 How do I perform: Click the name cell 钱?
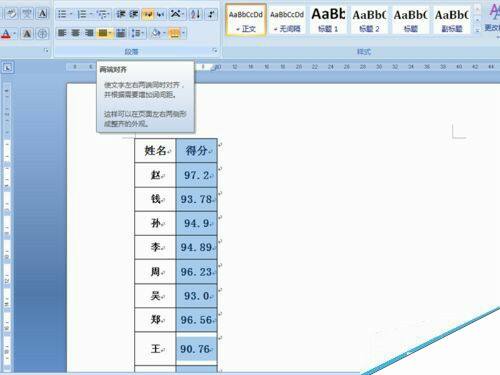click(155, 199)
